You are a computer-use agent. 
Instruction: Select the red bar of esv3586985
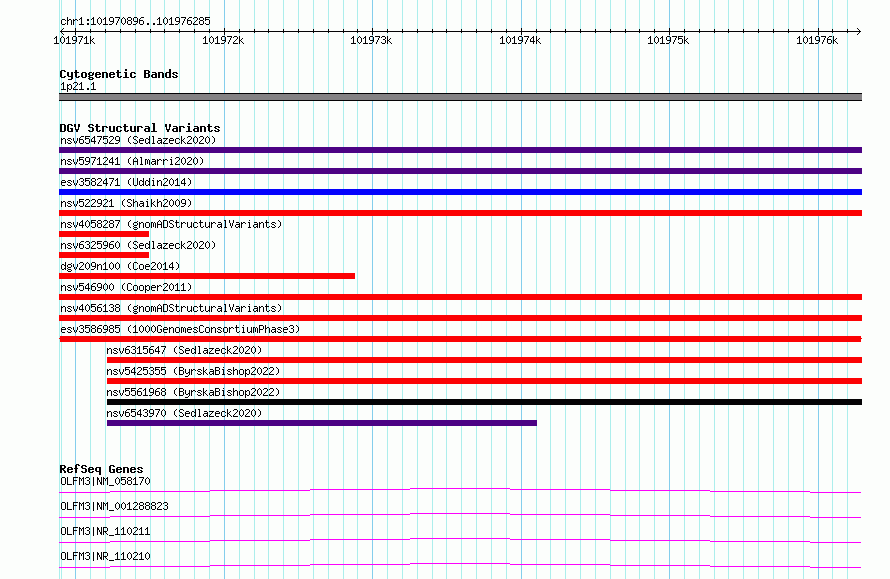point(460,339)
